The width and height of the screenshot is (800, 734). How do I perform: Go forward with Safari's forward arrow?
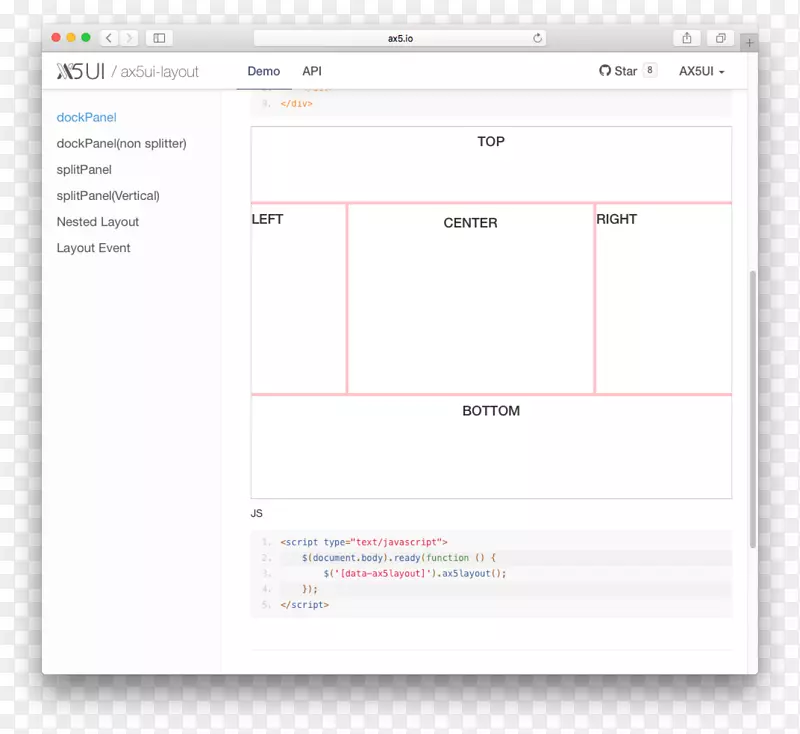click(129, 38)
